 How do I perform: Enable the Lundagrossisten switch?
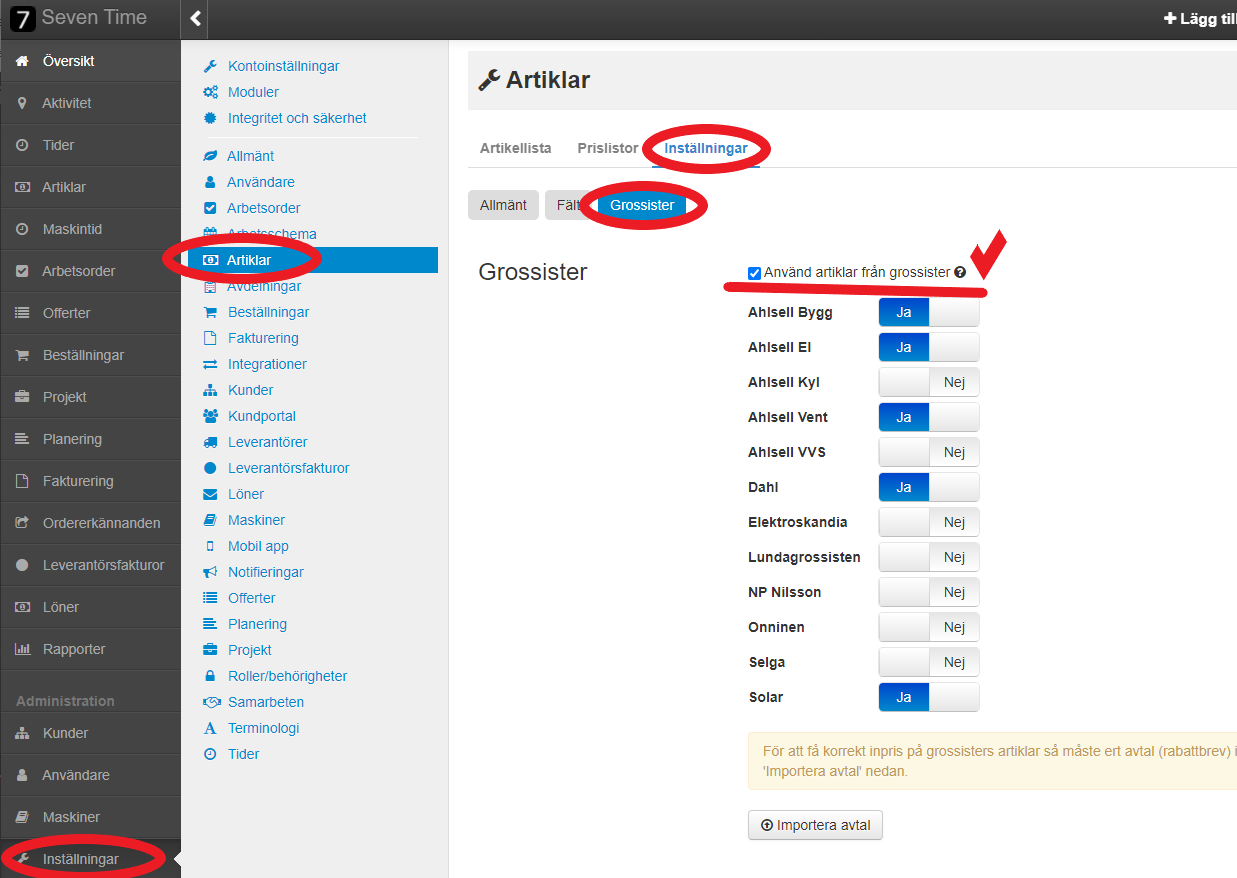coord(929,557)
